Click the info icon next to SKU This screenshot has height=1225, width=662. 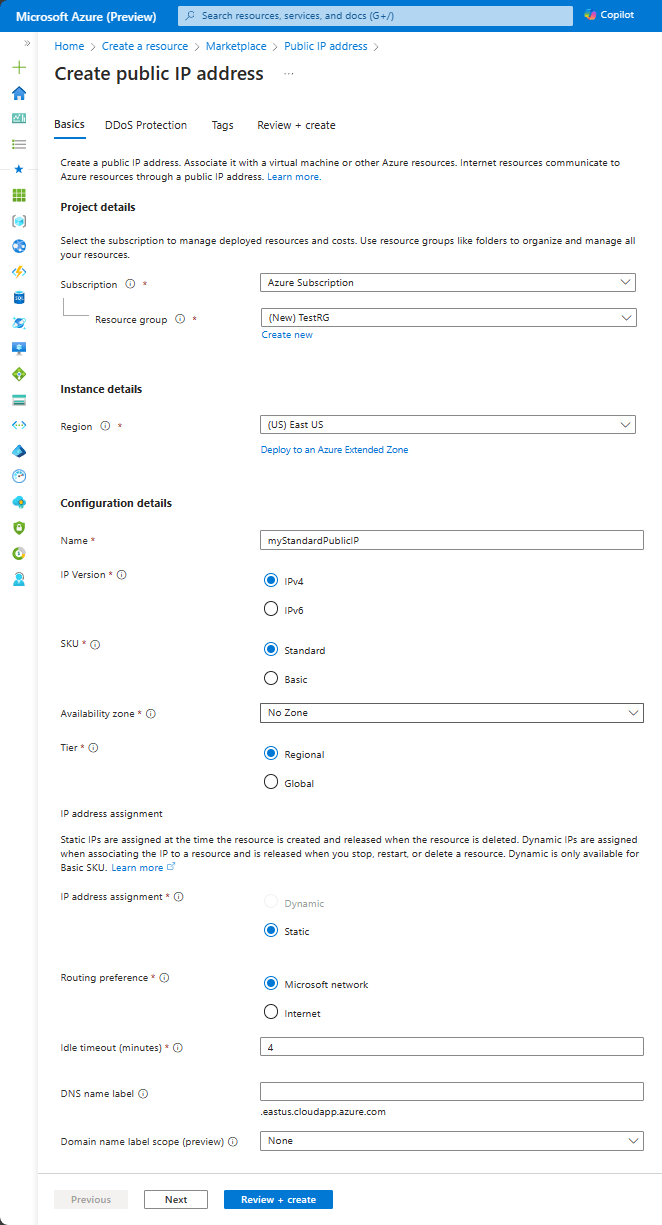[x=95, y=644]
